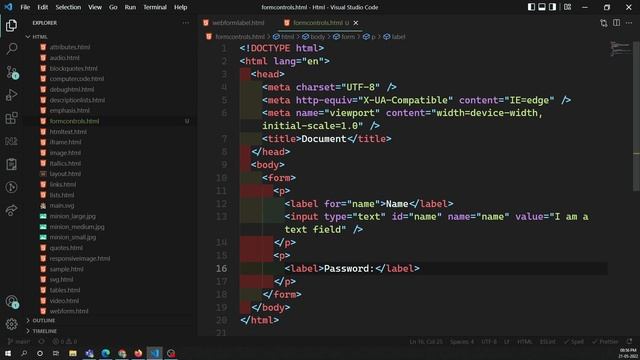
Task: Toggle secondary side bar visibility
Action: (552, 7)
